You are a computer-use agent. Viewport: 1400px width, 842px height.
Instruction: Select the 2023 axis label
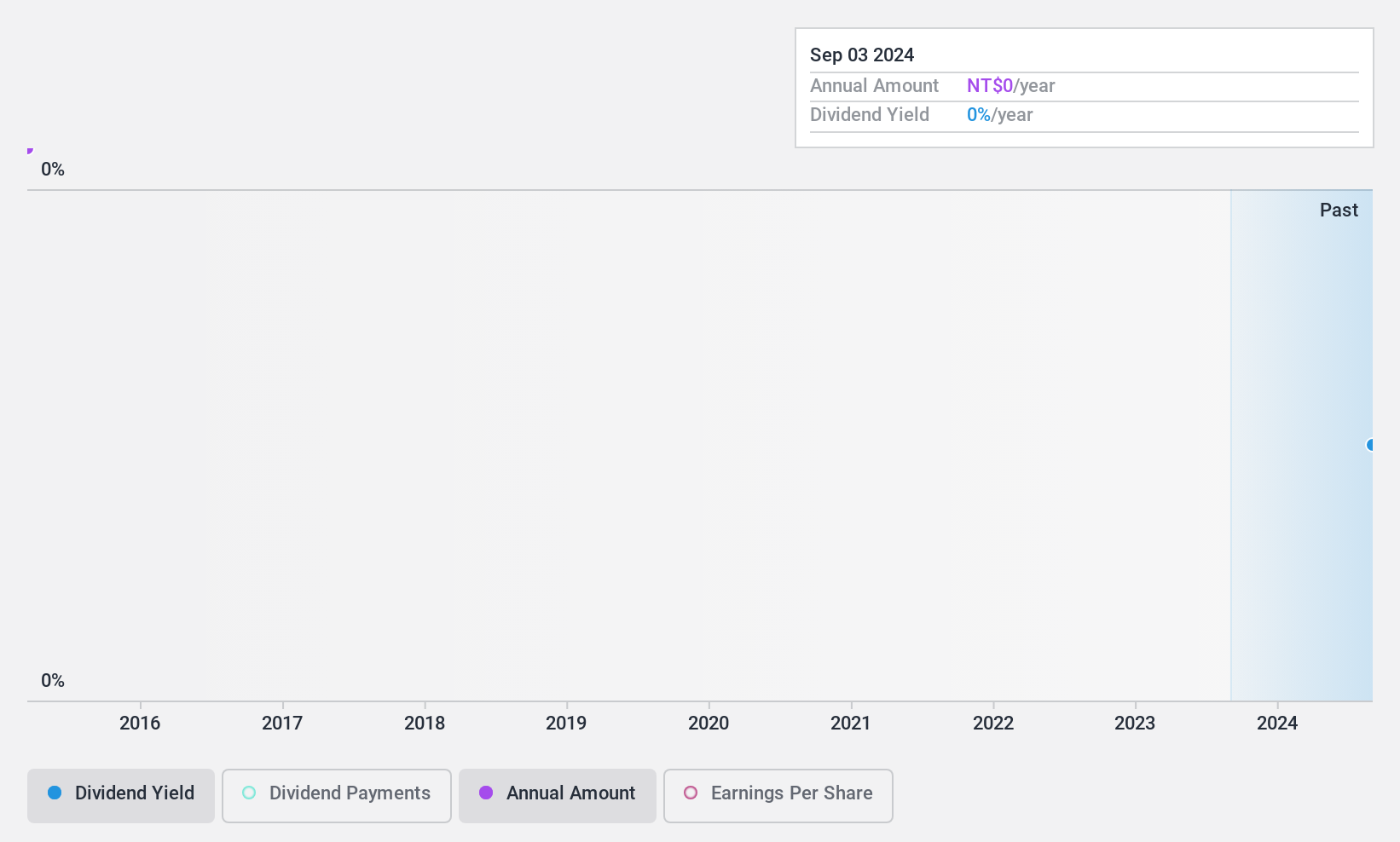point(1135,724)
